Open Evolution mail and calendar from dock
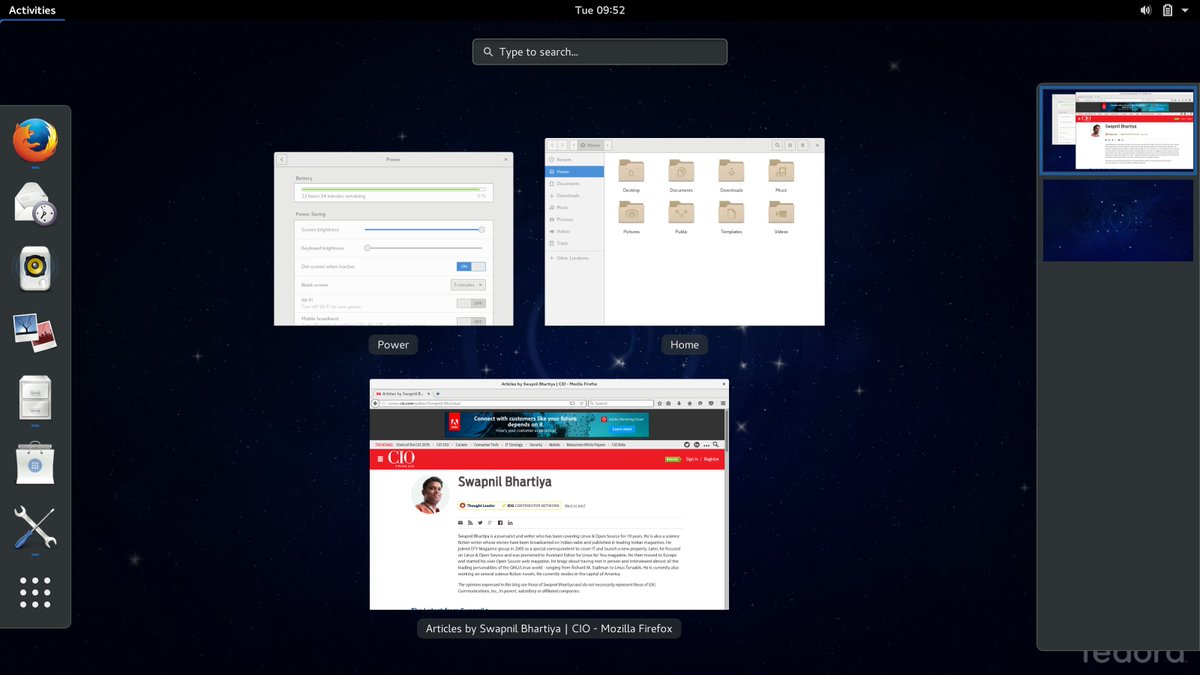This screenshot has width=1200, height=675. tap(35, 203)
